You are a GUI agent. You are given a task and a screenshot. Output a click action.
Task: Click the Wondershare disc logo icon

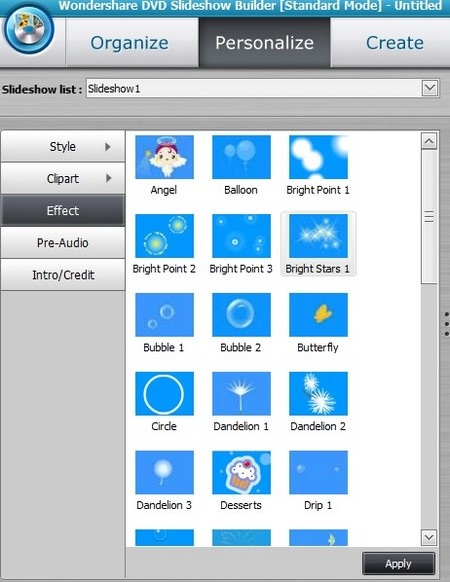29,30
